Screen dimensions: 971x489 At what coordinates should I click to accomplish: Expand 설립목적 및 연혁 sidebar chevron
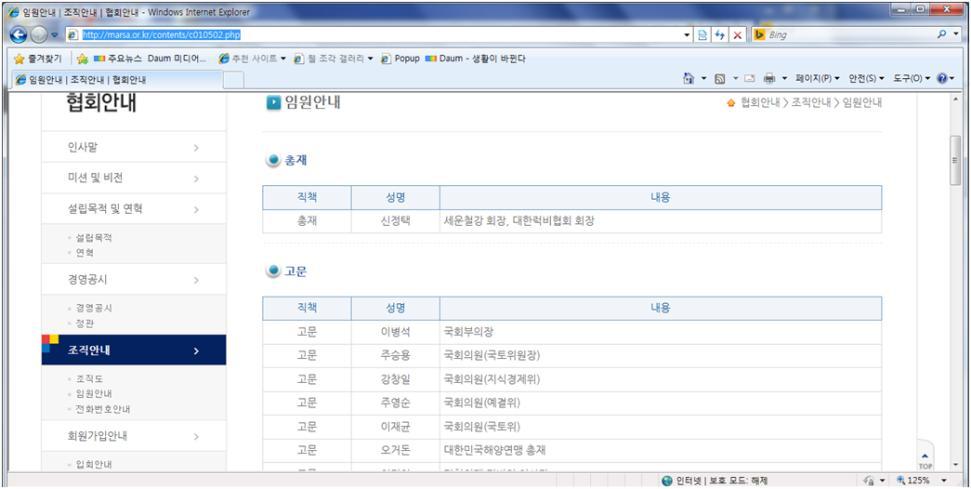pyautogui.click(x=196, y=210)
